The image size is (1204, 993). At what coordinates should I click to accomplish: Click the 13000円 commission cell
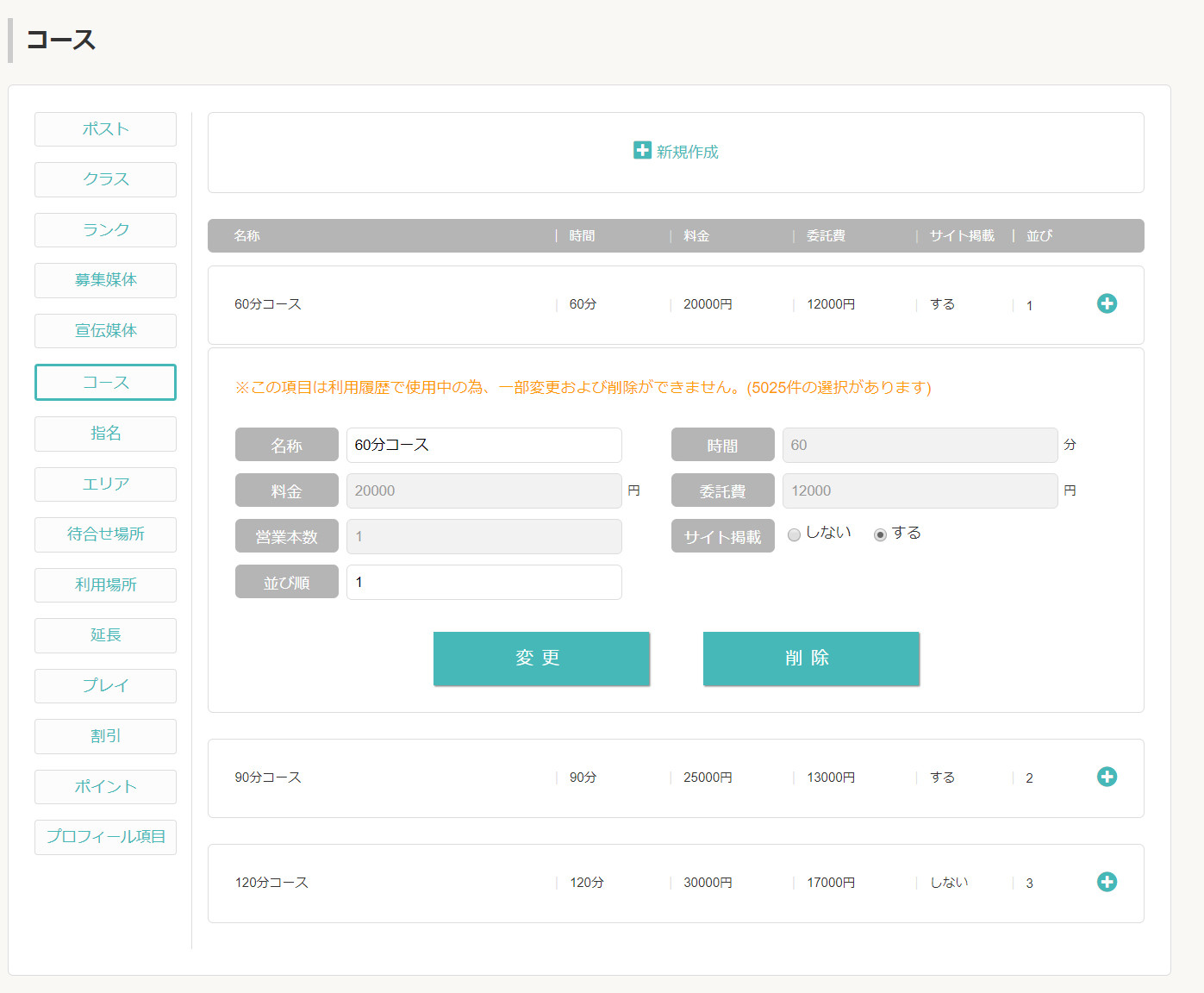pos(831,778)
